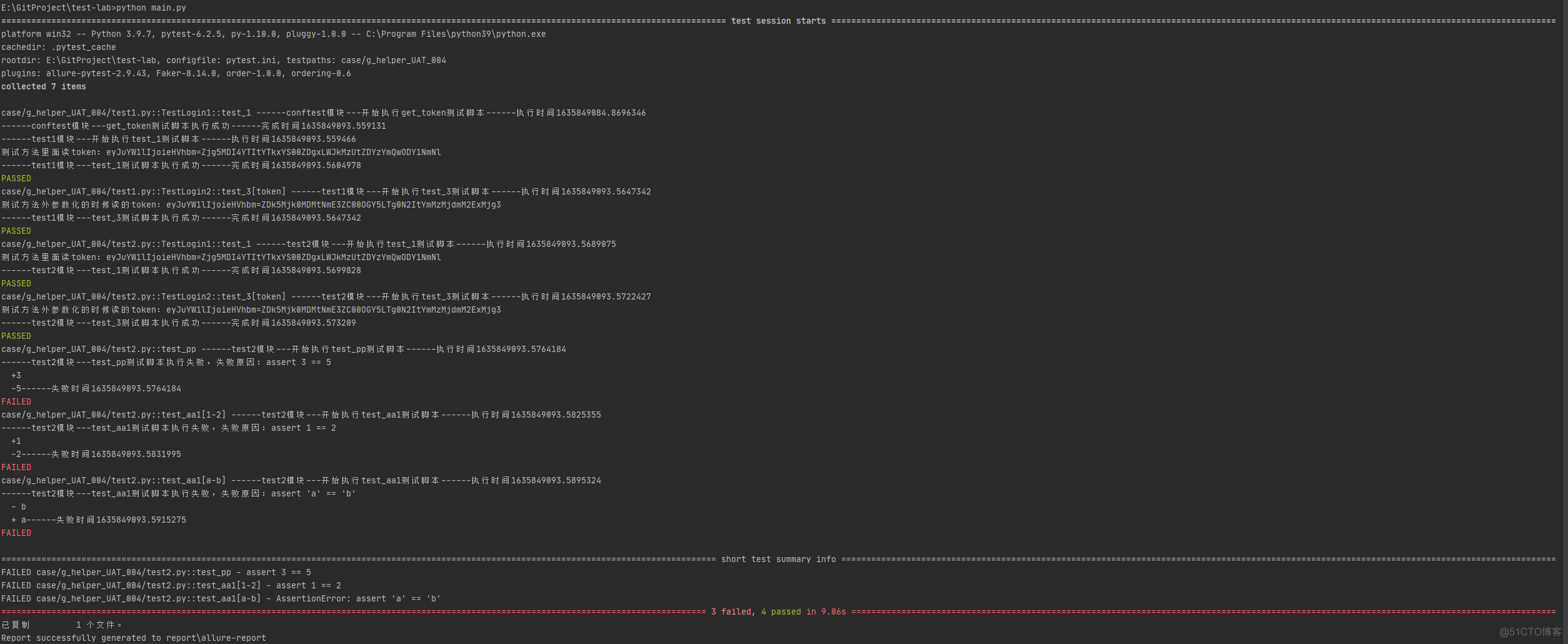Click the 'short test summary info' header

tap(779, 559)
